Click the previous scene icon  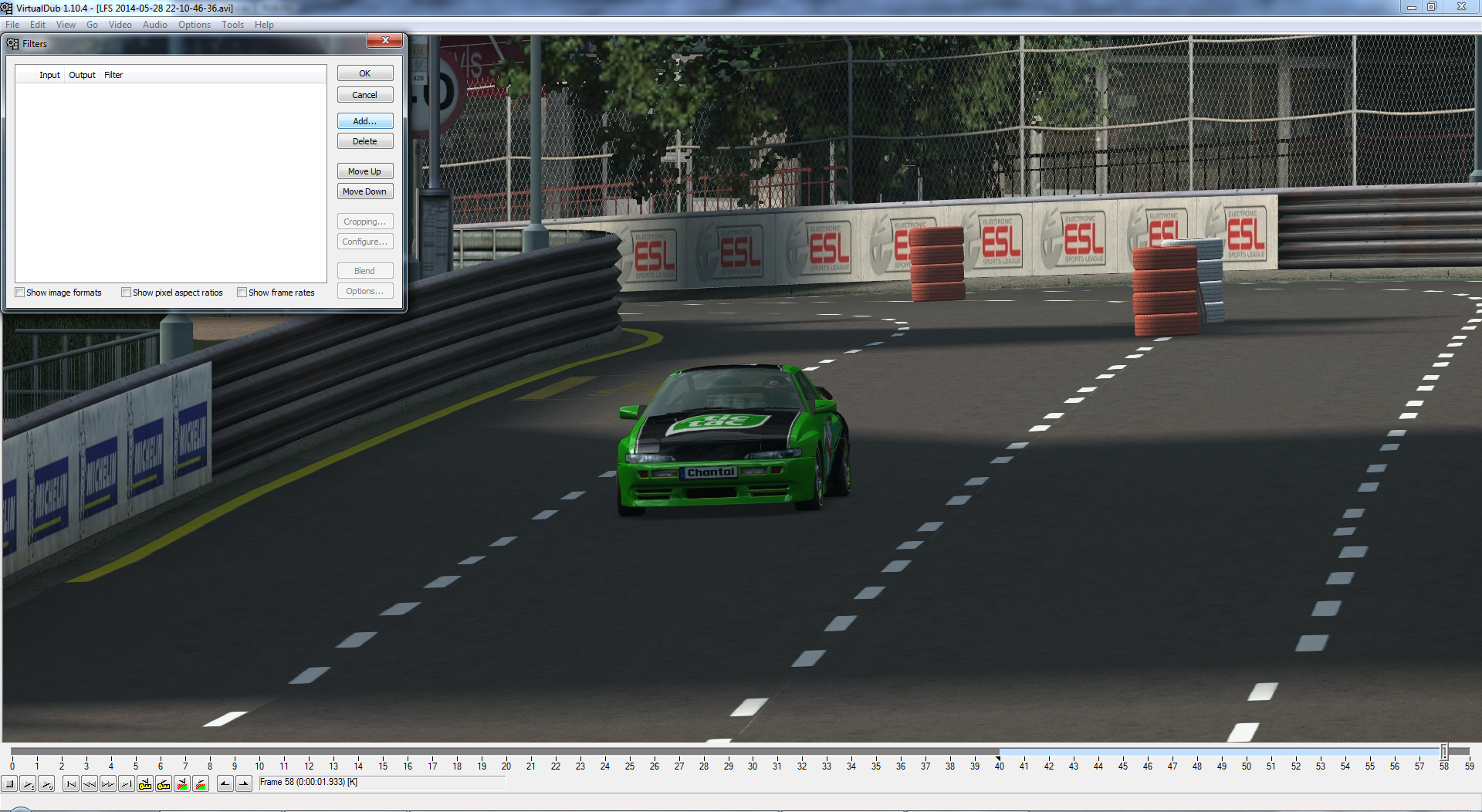coord(182,784)
